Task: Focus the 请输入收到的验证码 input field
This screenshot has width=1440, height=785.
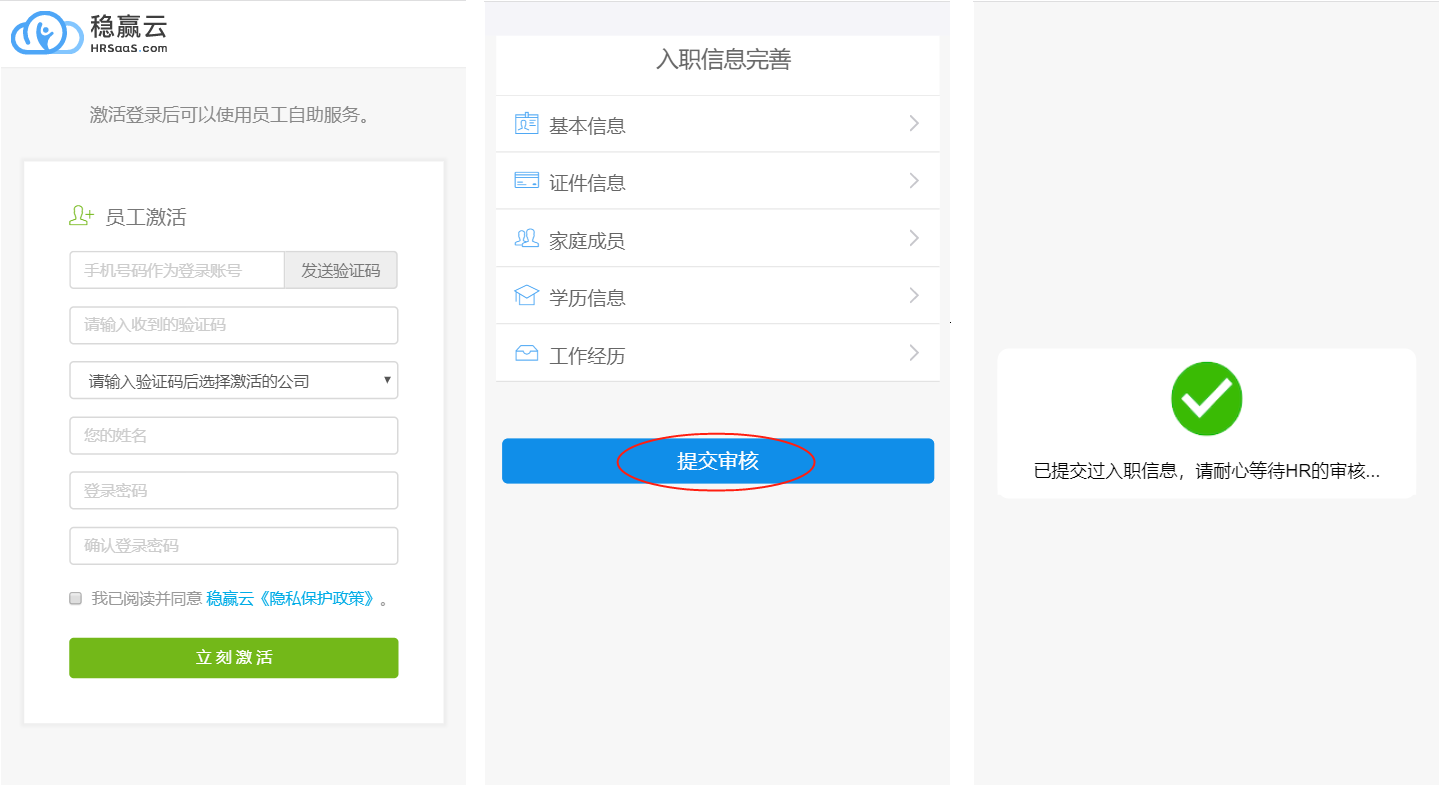Action: [234, 325]
